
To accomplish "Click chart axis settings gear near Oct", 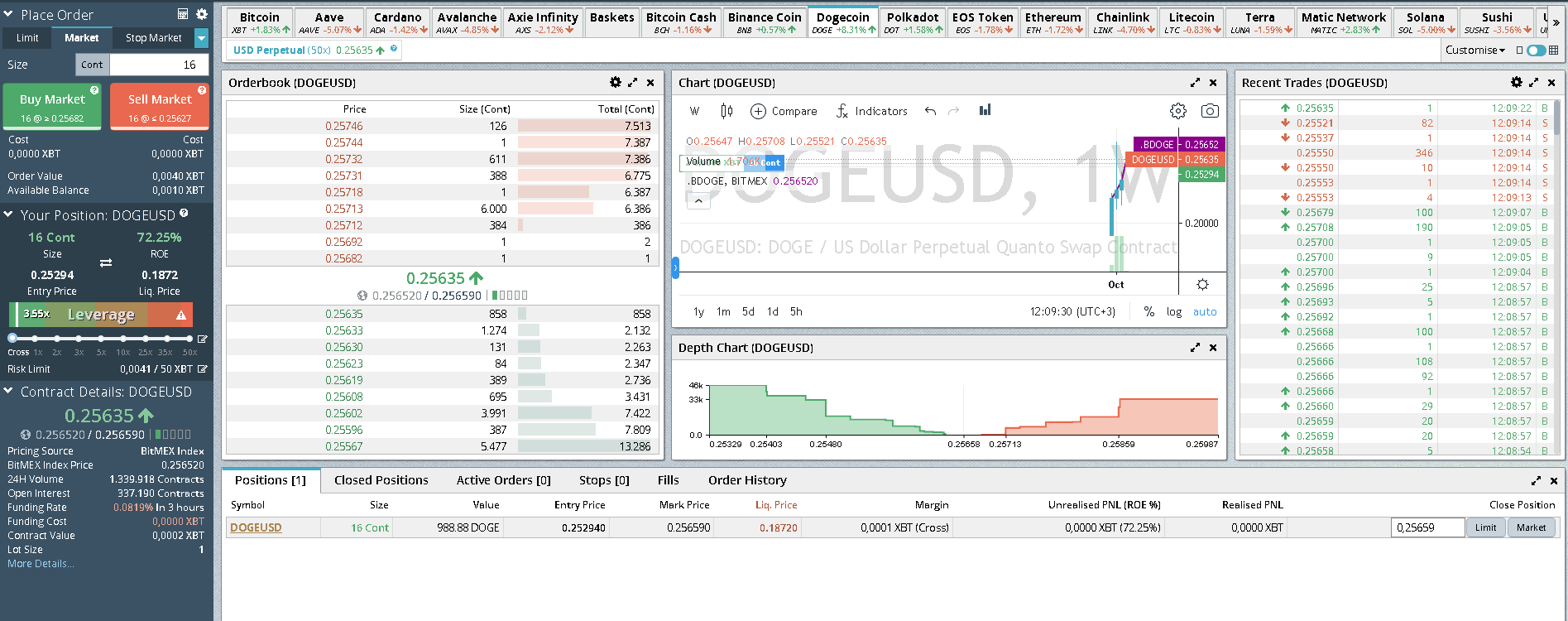I will point(1202,284).
